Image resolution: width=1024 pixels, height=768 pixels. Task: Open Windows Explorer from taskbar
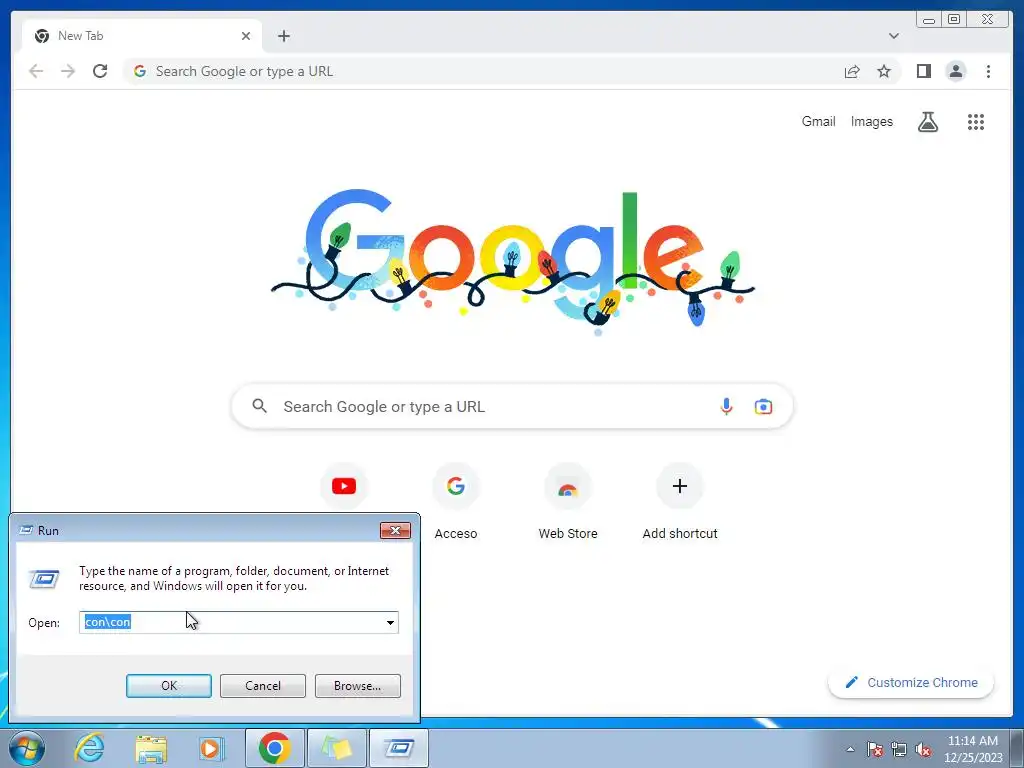tap(151, 748)
